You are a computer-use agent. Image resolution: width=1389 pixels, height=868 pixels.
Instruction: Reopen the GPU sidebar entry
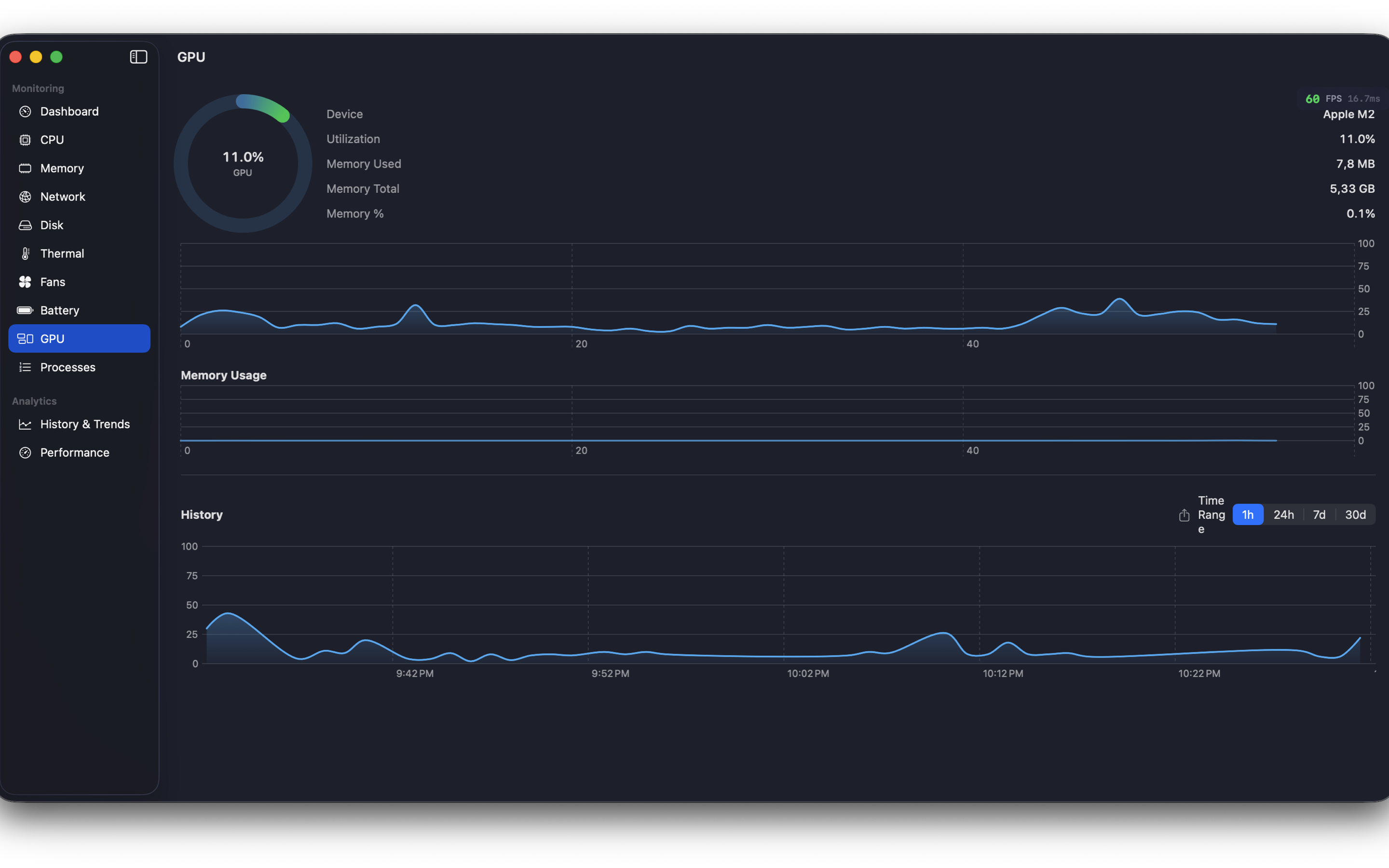point(52,338)
